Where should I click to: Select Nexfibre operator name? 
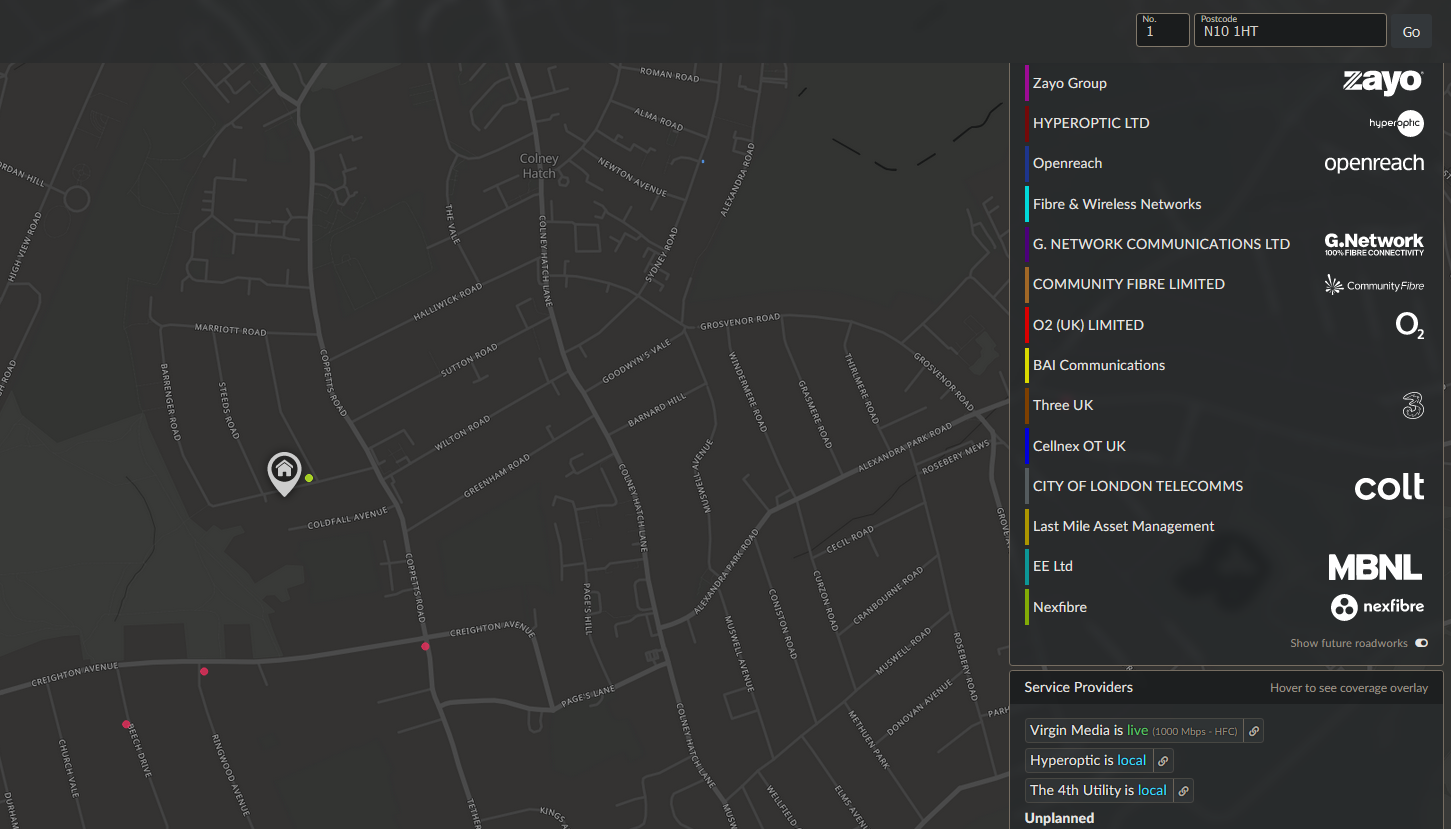(1060, 607)
